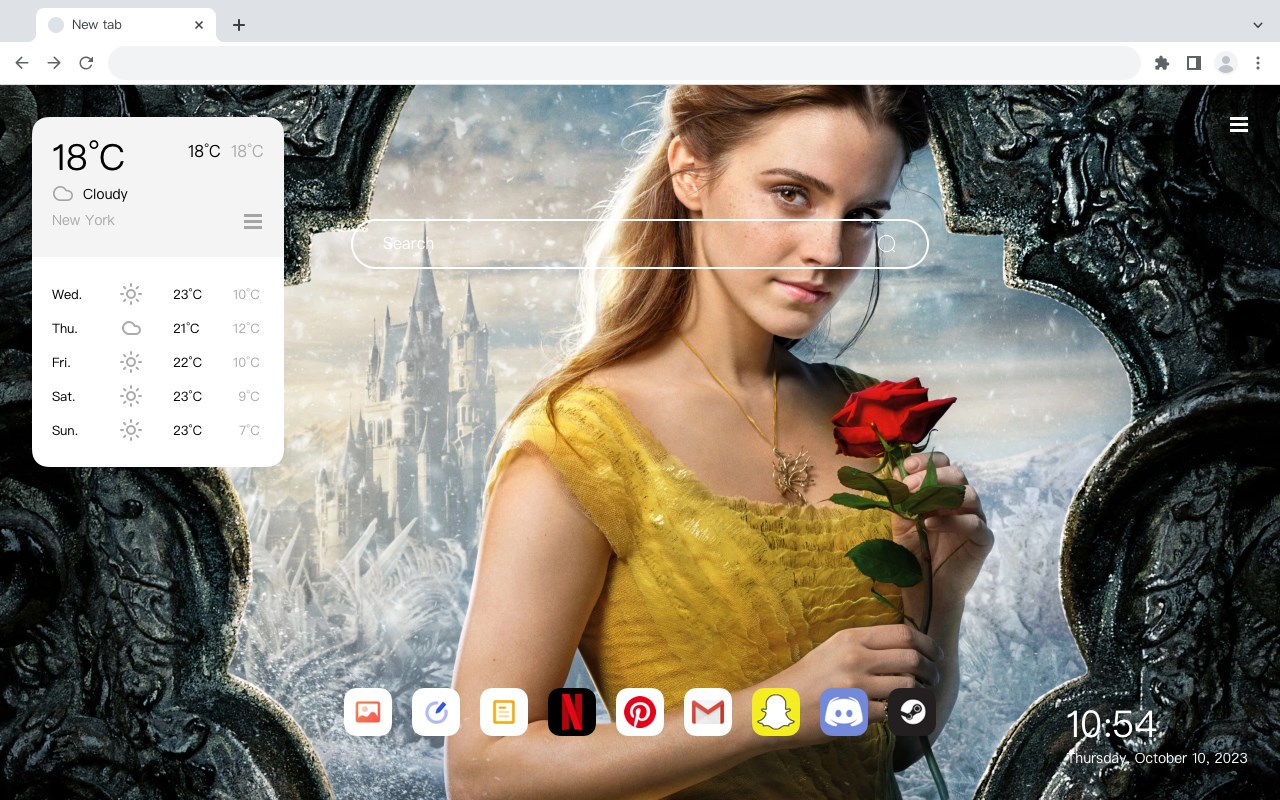Open the Pinterest shortcut
The width and height of the screenshot is (1280, 800).
point(640,712)
